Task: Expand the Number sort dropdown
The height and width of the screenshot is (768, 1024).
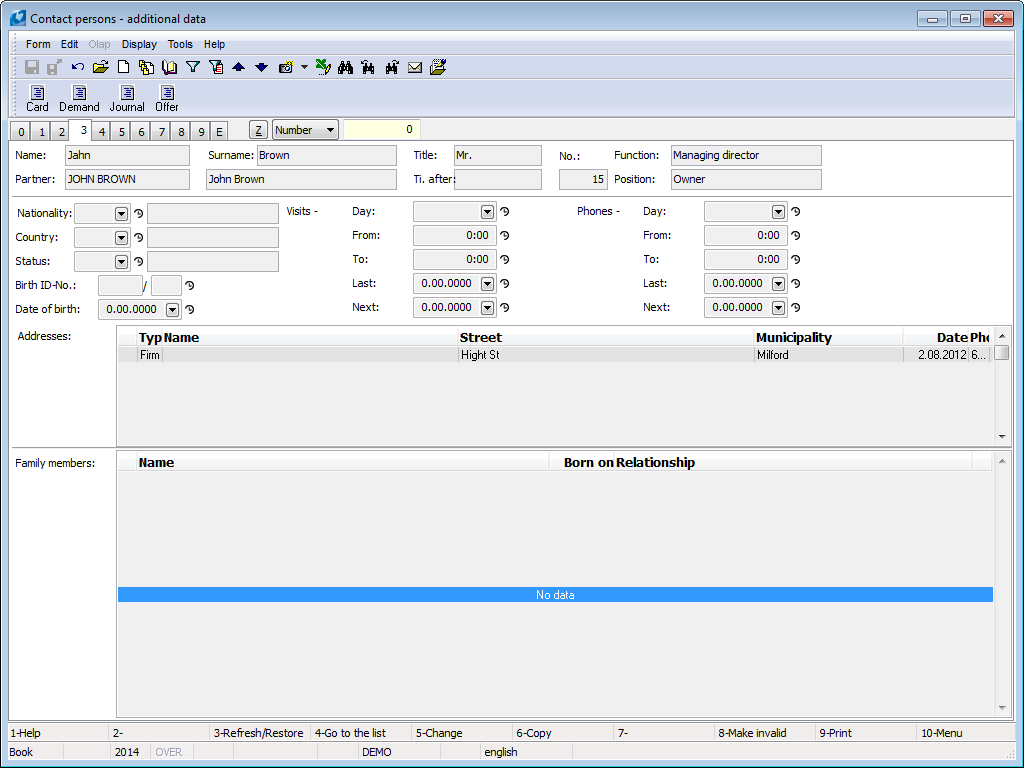Action: (330, 130)
